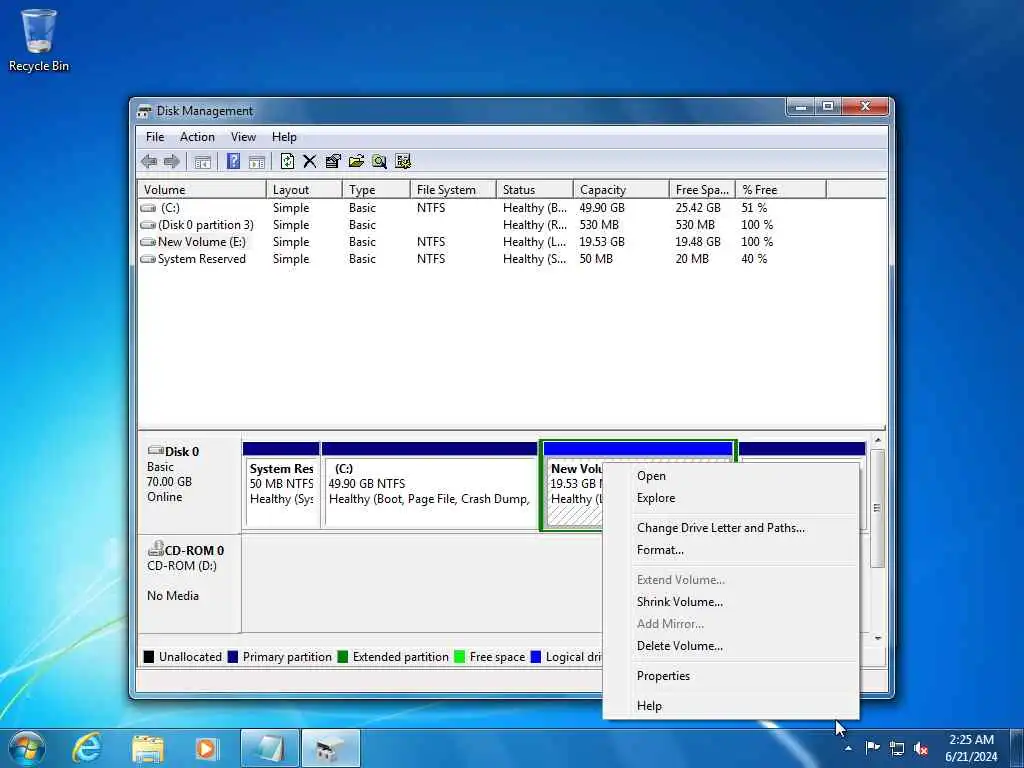This screenshot has width=1024, height=768.
Task: Choose Properties in the context menu
Action: coord(731,676)
